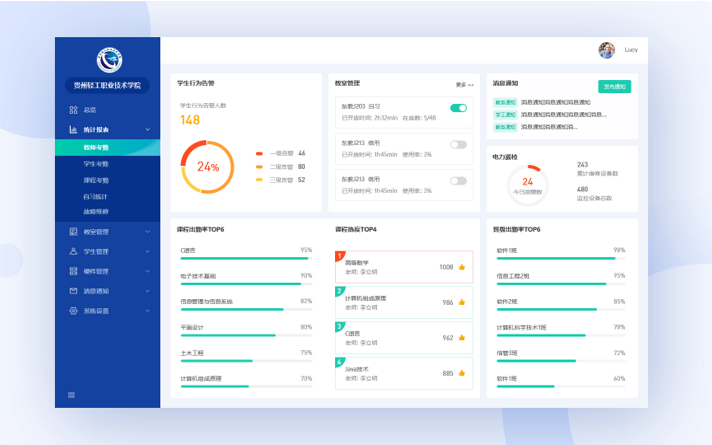Go to 总览 overview label
The image size is (712, 445).
click(89, 110)
